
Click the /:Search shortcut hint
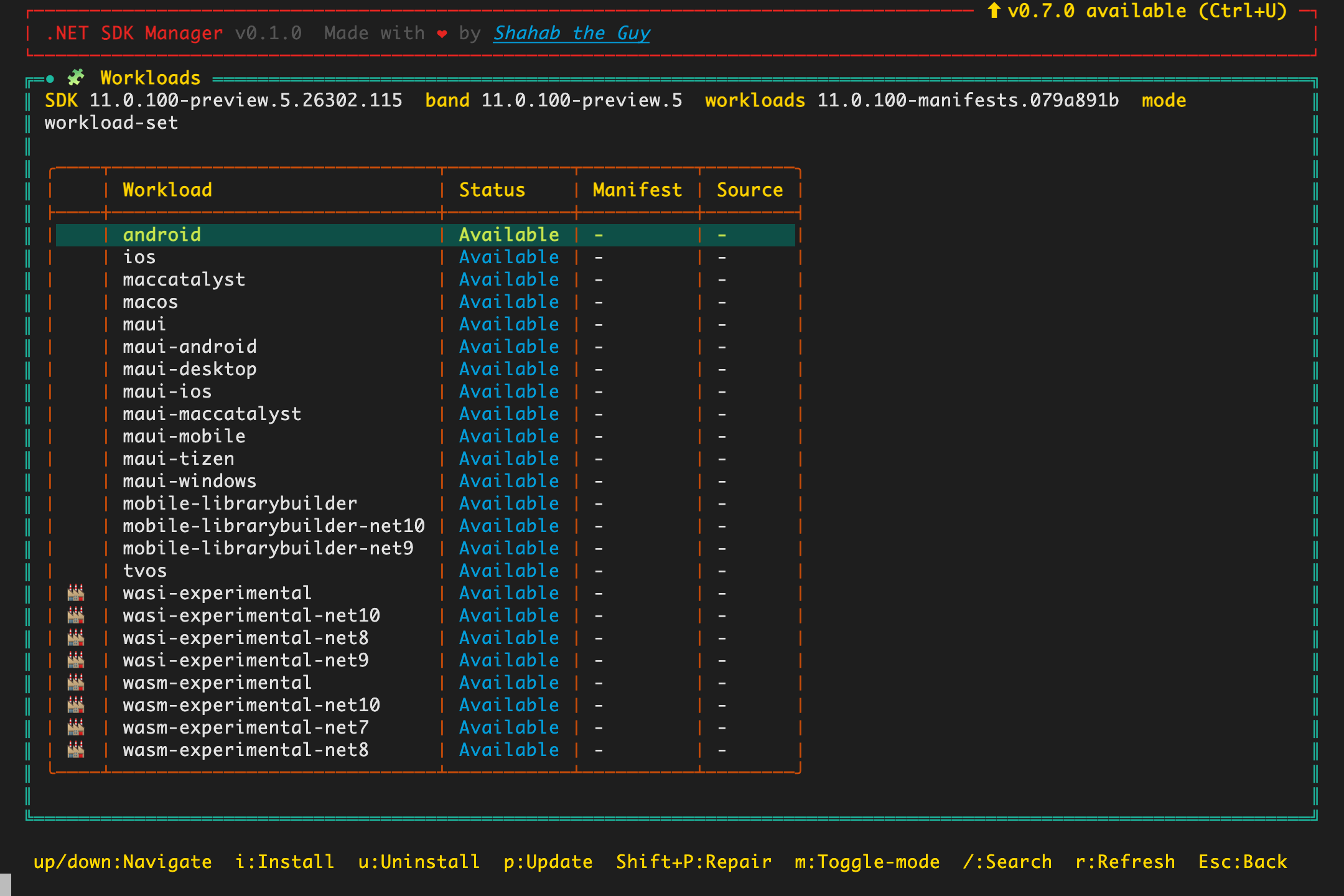pyautogui.click(x=1008, y=862)
